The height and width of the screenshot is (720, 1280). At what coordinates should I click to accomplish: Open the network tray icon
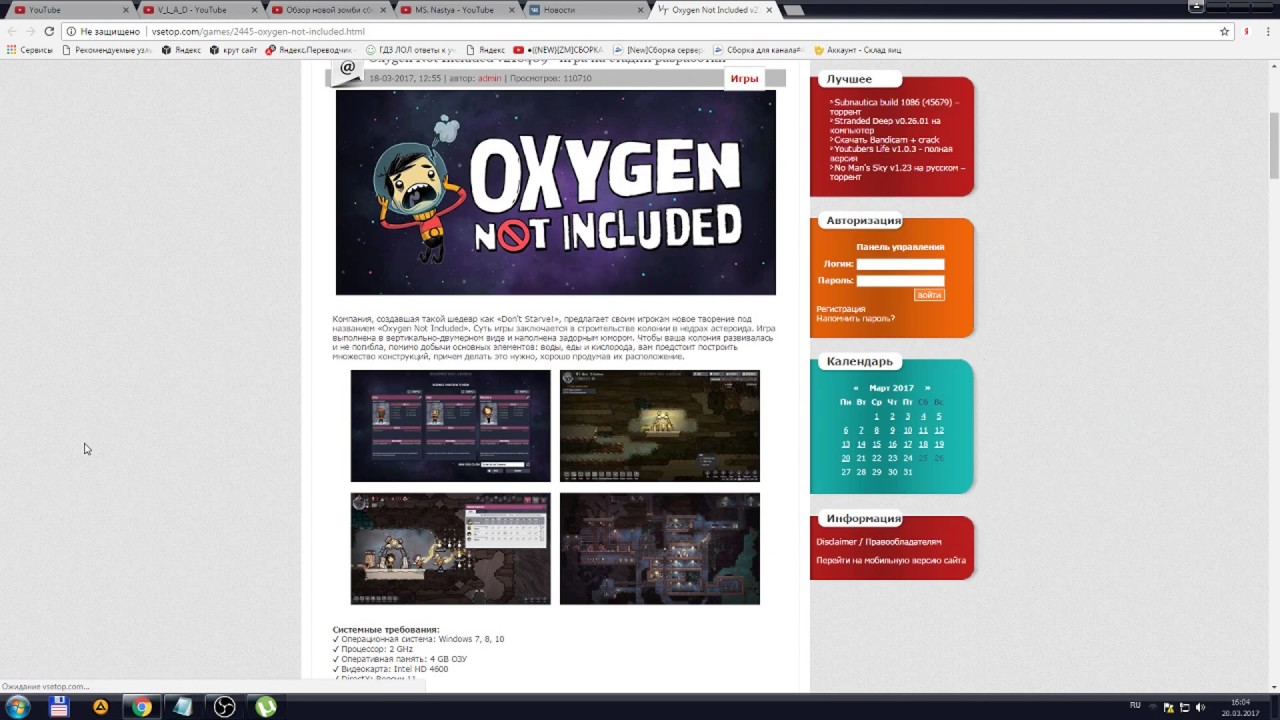pyautogui.click(x=1184, y=707)
